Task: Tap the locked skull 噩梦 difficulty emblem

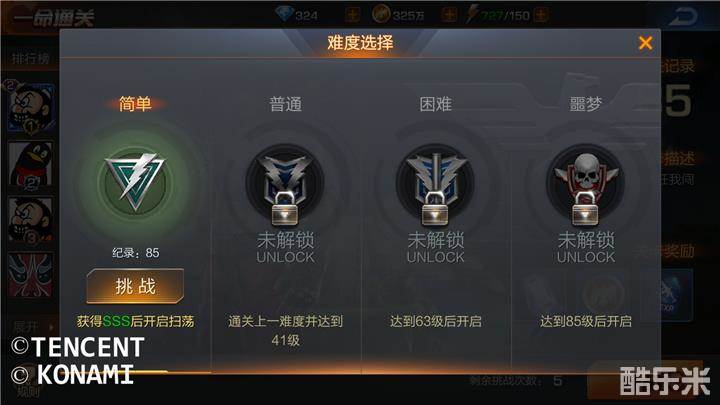Action: click(585, 185)
